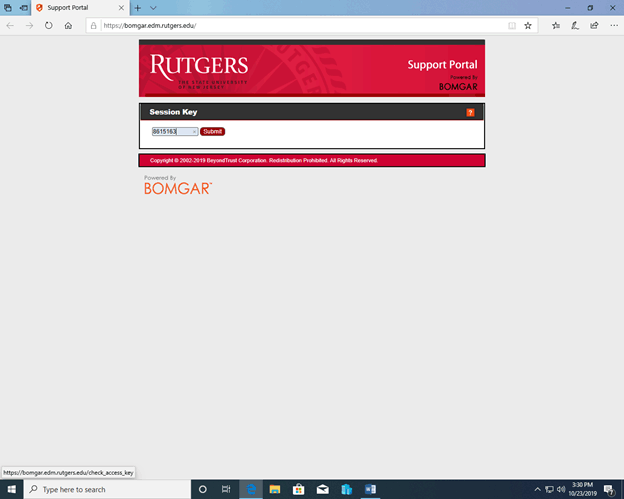Open the orange help question mark icon

pos(470,113)
